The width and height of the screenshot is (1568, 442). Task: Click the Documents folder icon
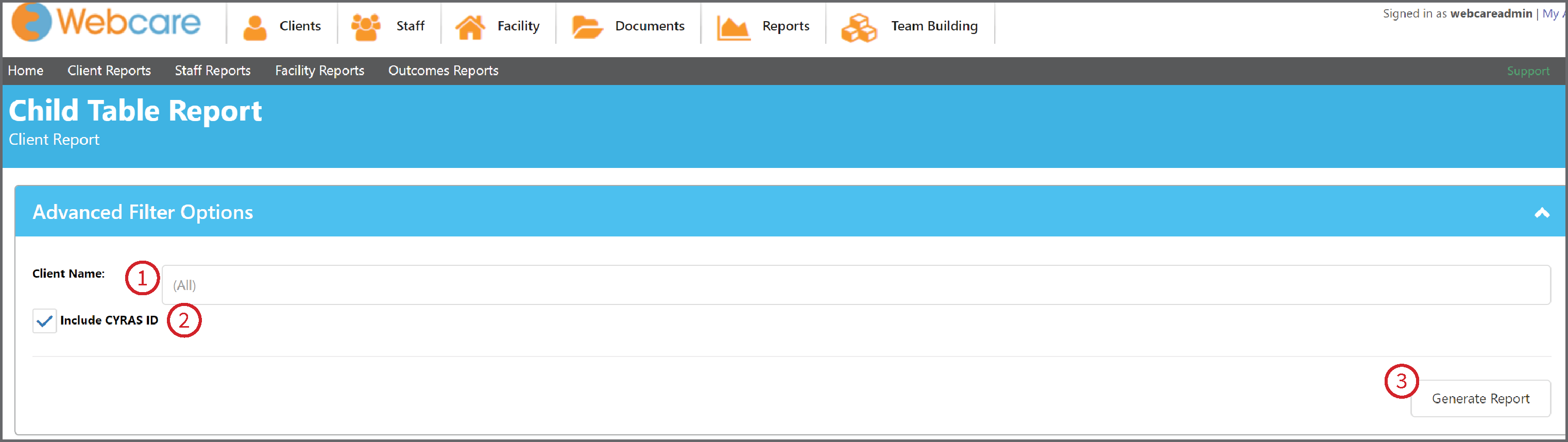pos(587,27)
